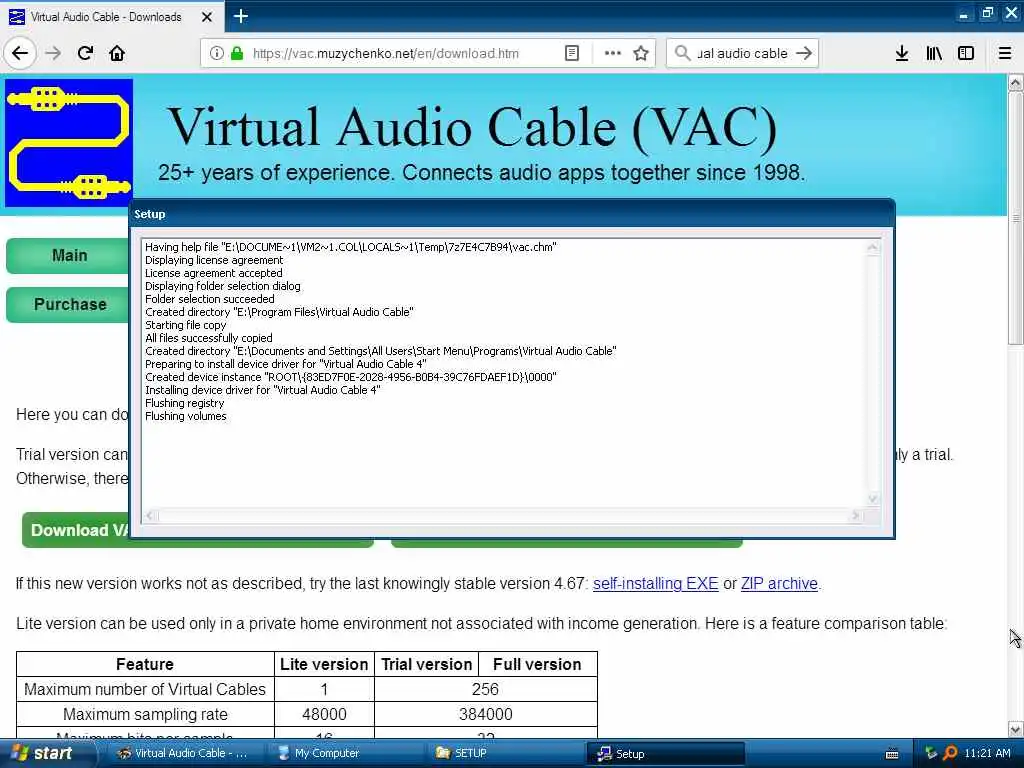Click the search magnifier icon
Image resolution: width=1024 pixels, height=768 pixels.
682,53
